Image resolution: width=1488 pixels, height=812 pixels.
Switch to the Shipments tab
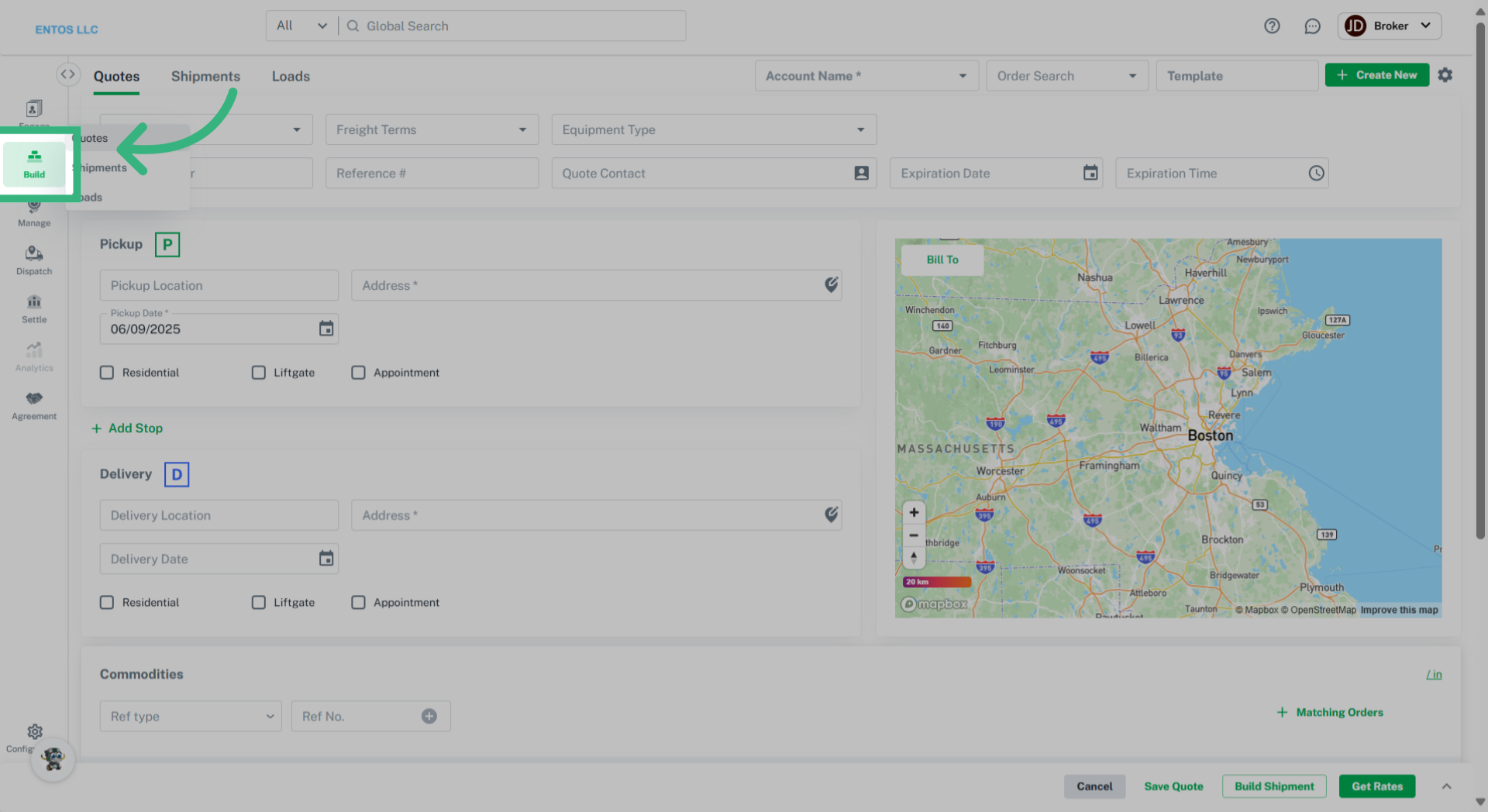click(x=205, y=77)
